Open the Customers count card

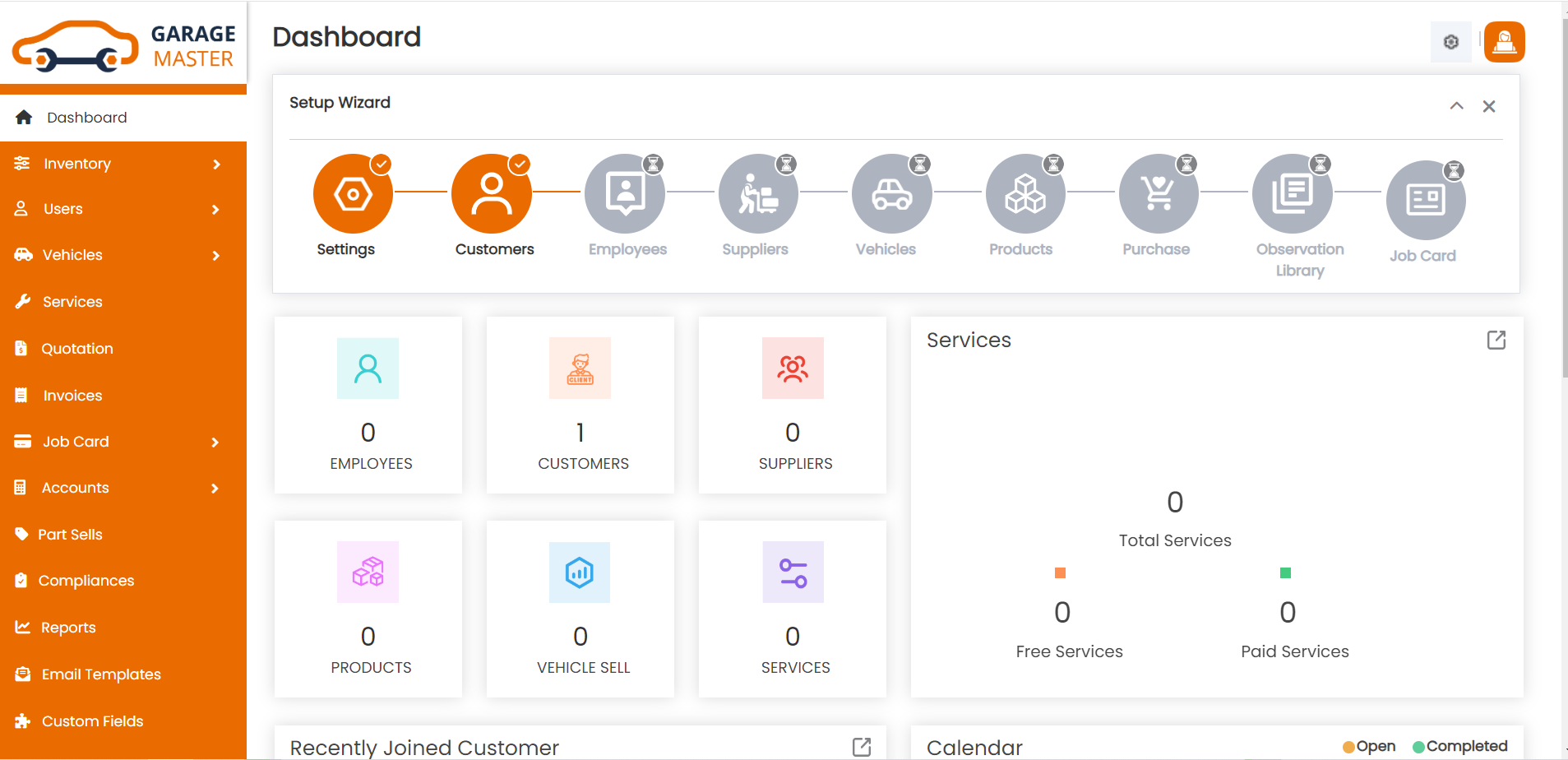[x=580, y=405]
